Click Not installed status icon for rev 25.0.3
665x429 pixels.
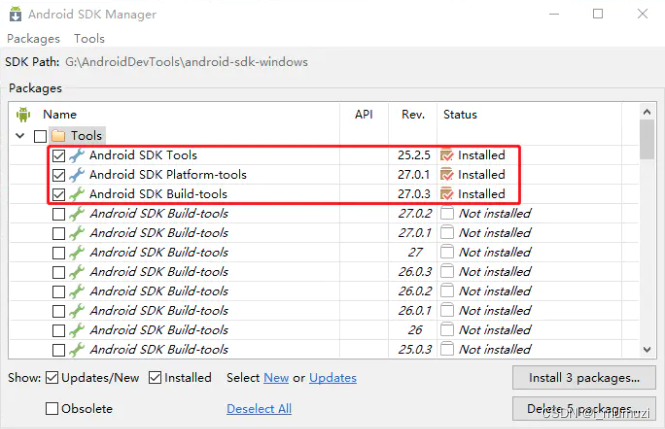(x=447, y=350)
